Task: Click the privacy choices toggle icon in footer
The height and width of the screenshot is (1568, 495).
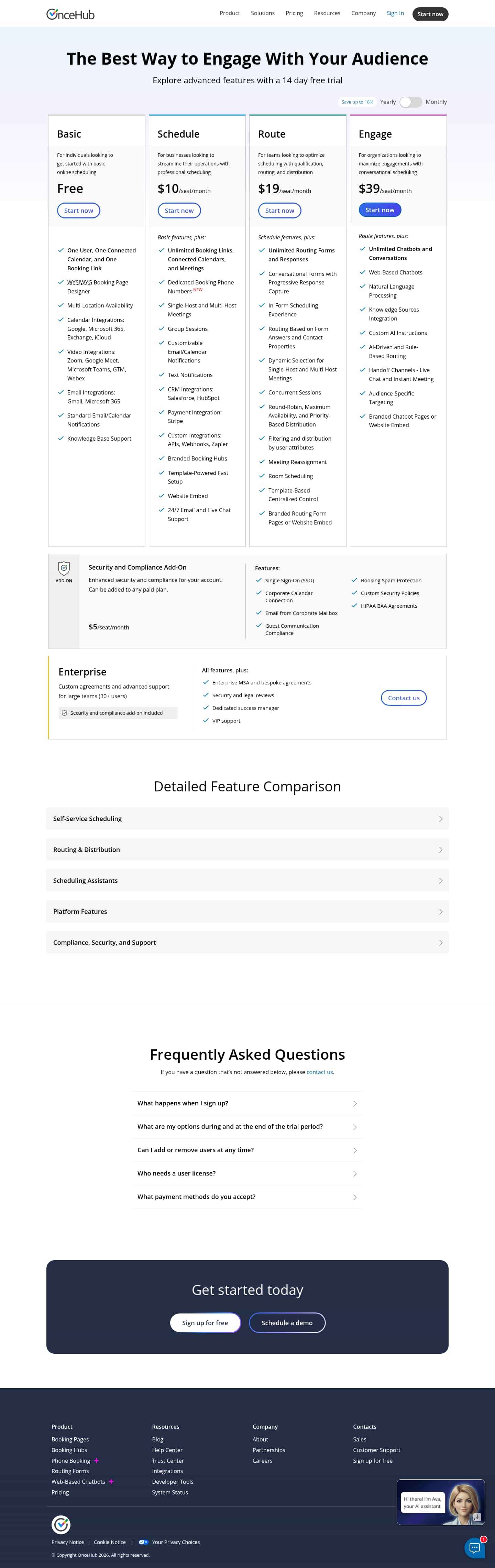Action: tap(143, 1542)
